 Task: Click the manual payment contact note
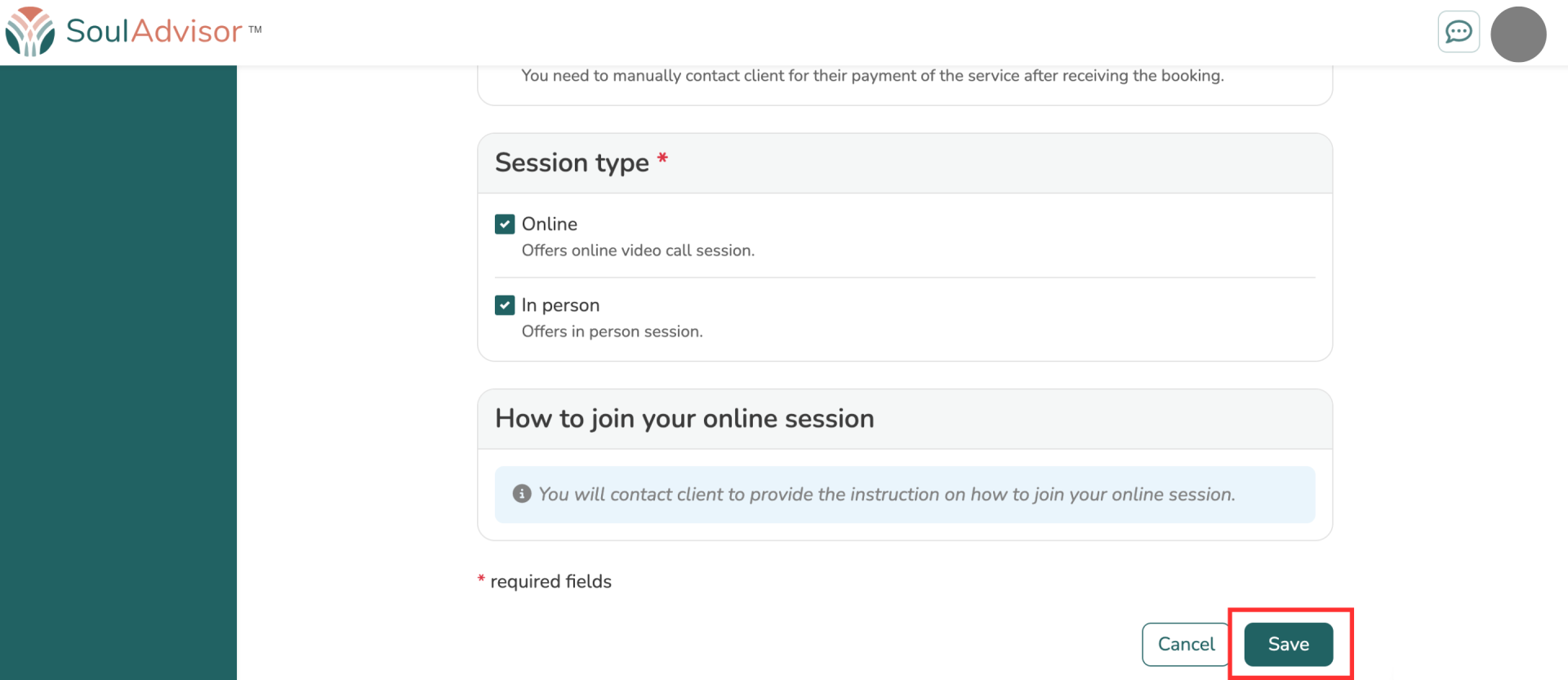pyautogui.click(x=871, y=76)
